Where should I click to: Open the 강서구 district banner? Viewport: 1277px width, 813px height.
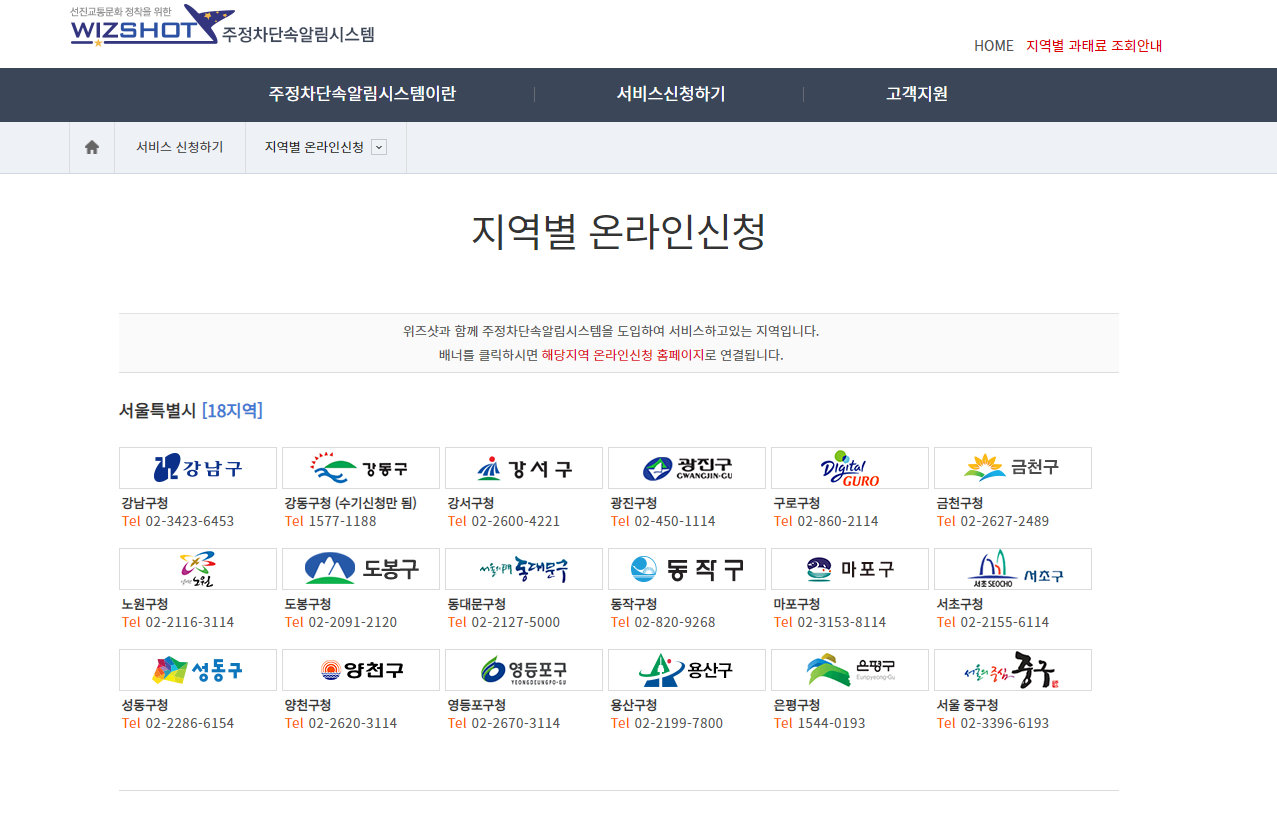[524, 468]
